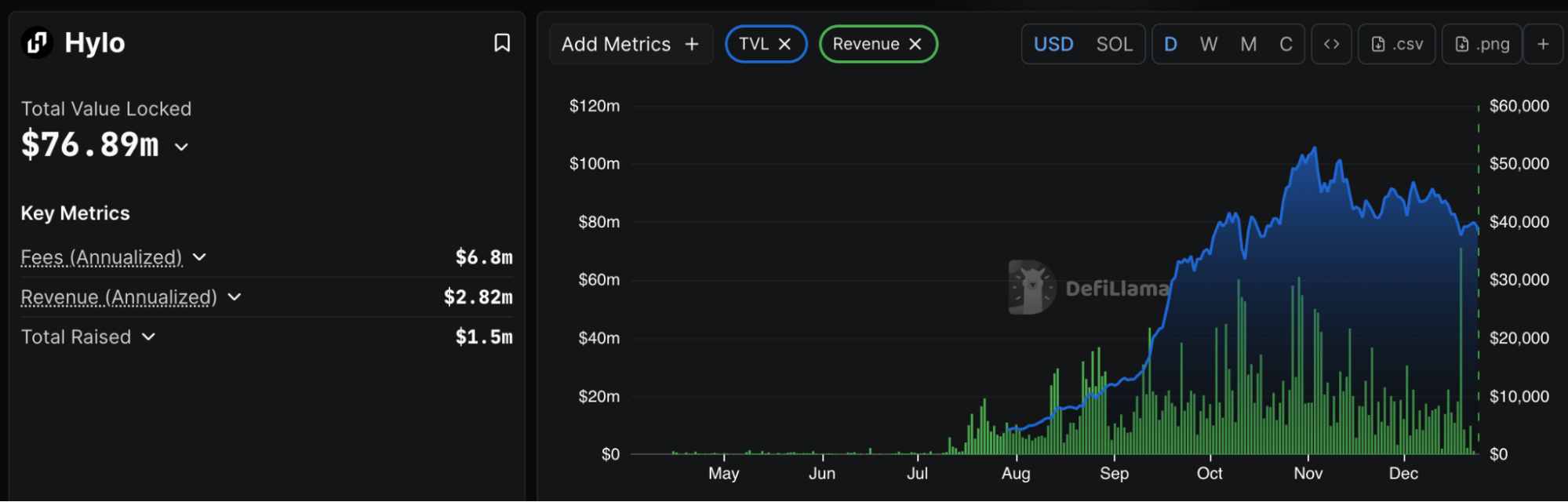Image resolution: width=1568 pixels, height=502 pixels.
Task: Expand Revenue (Annualized) details
Action: click(x=234, y=297)
